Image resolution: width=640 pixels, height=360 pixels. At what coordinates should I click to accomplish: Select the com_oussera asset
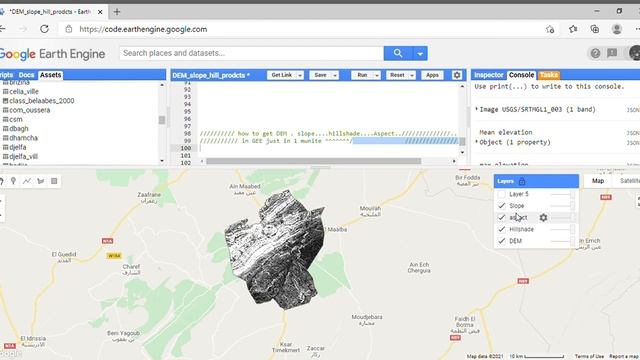[29, 110]
